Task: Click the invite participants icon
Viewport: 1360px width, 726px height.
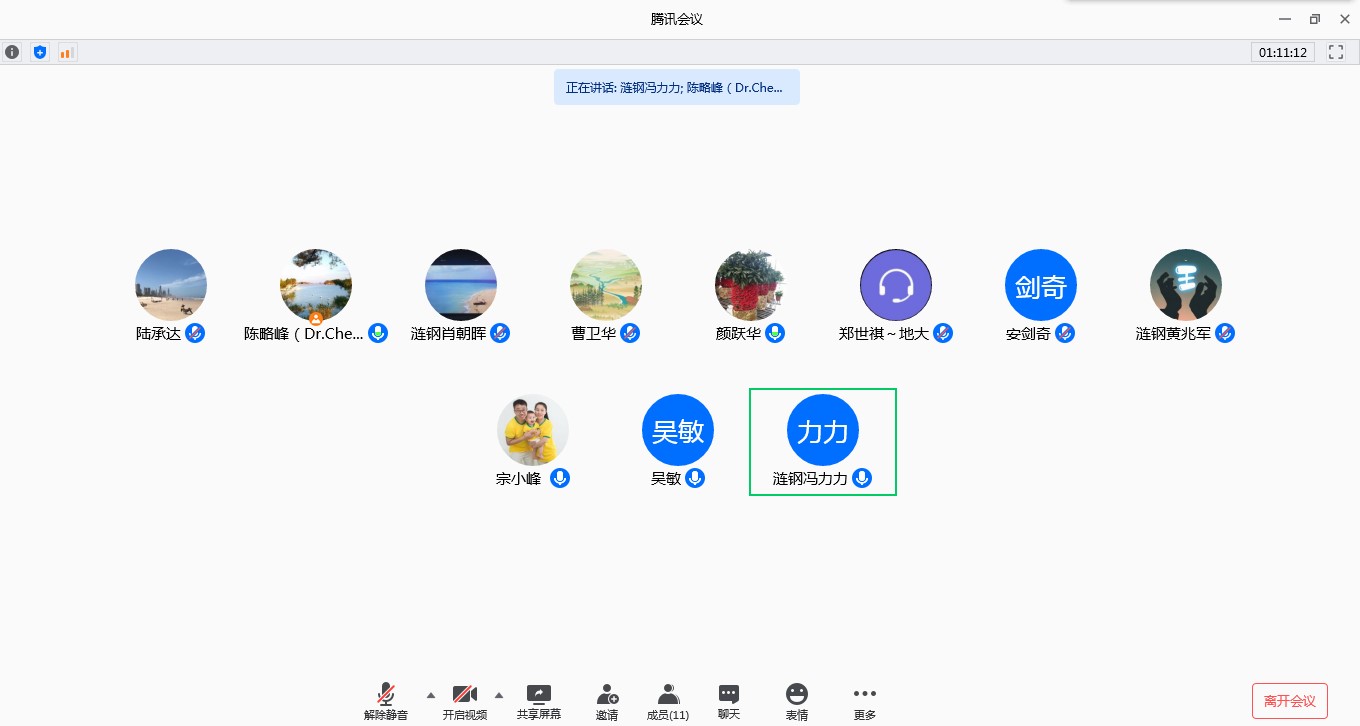Action: click(x=607, y=701)
